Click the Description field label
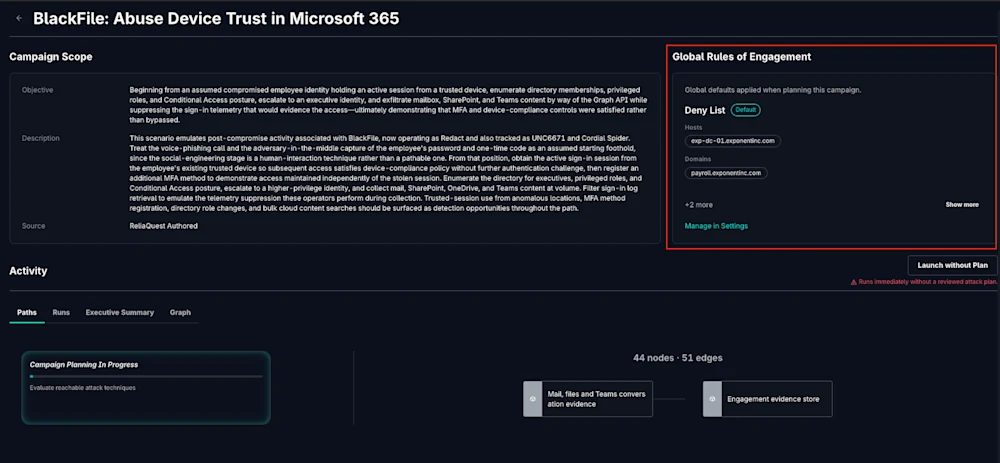This screenshot has height=463, width=1000. click(x=41, y=138)
